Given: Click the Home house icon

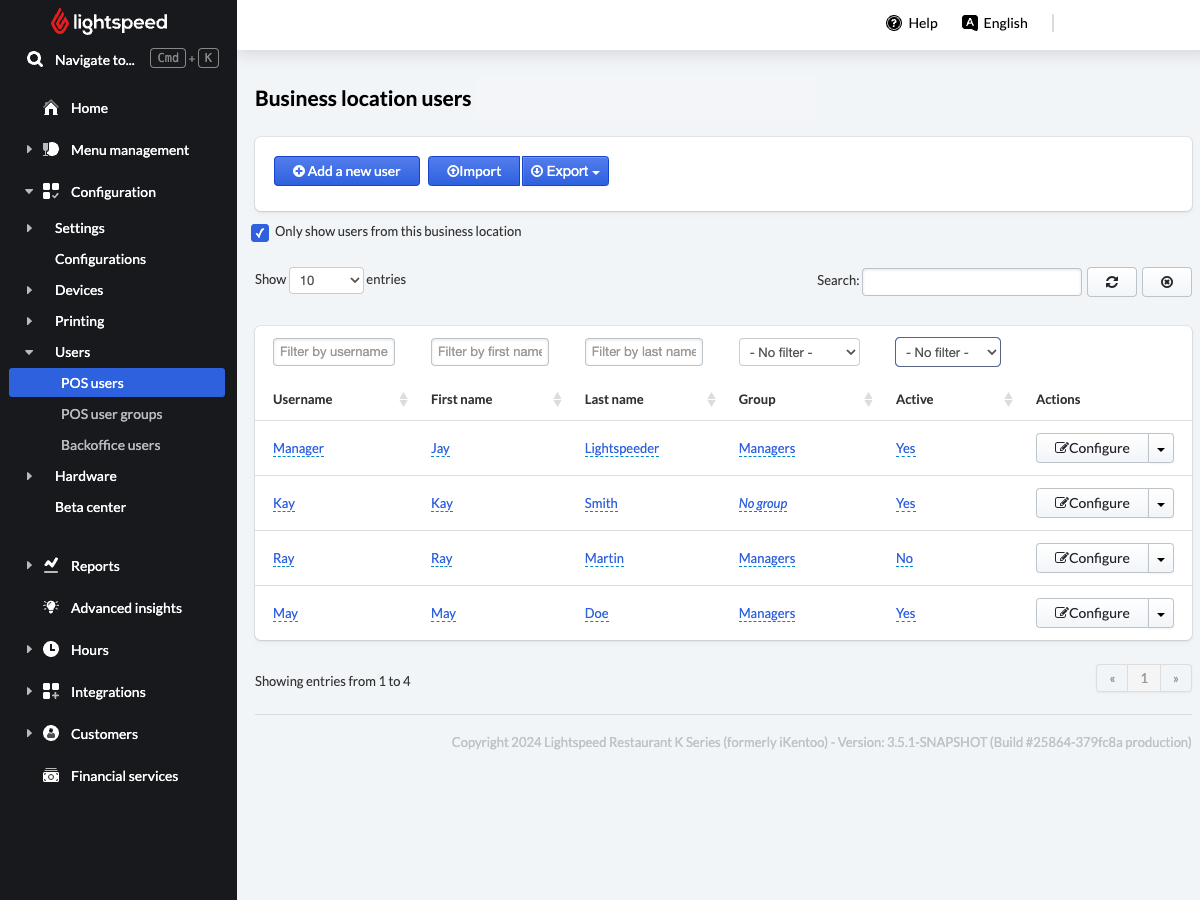Looking at the screenshot, I should click(x=51, y=108).
